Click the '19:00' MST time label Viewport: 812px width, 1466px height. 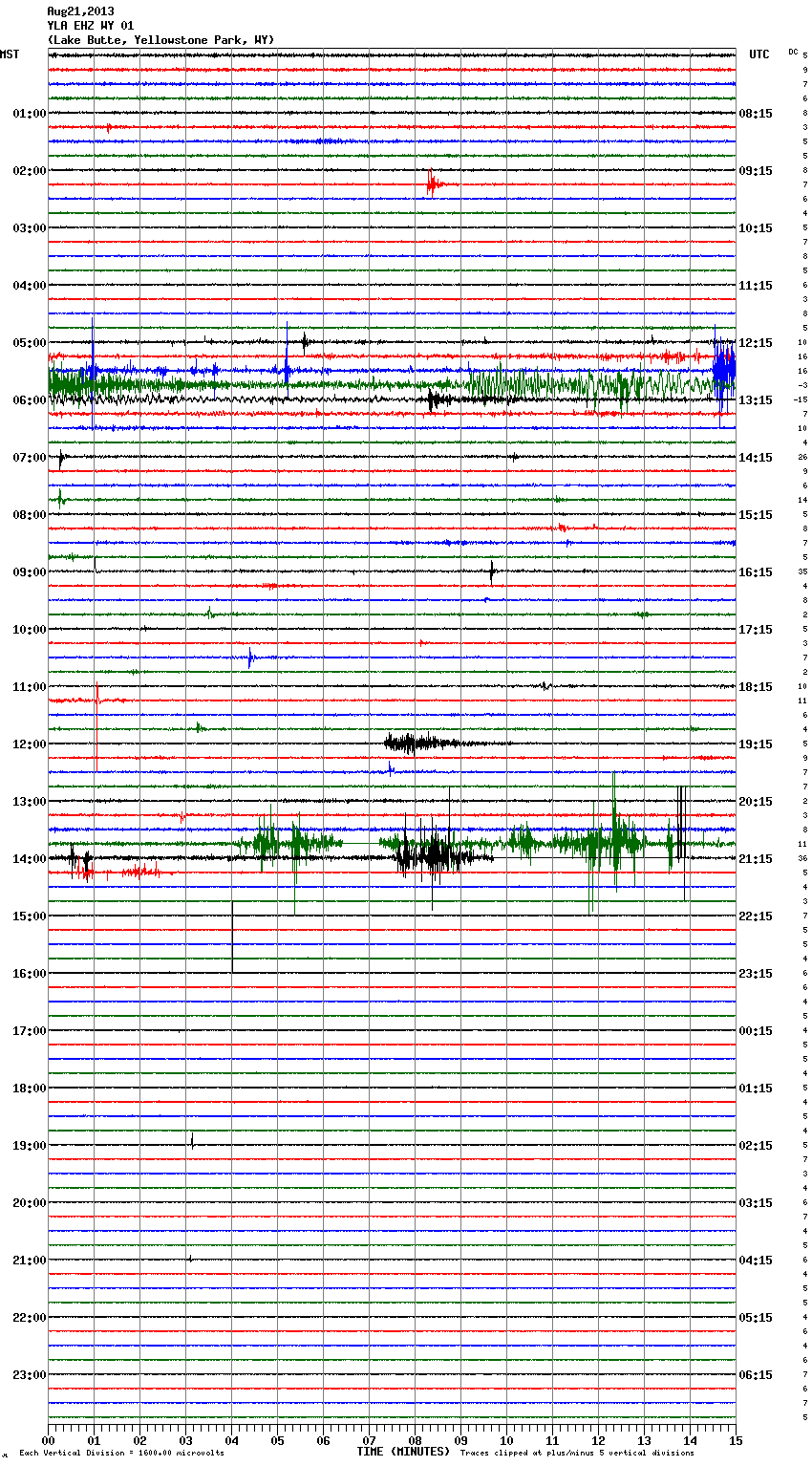click(29, 1146)
